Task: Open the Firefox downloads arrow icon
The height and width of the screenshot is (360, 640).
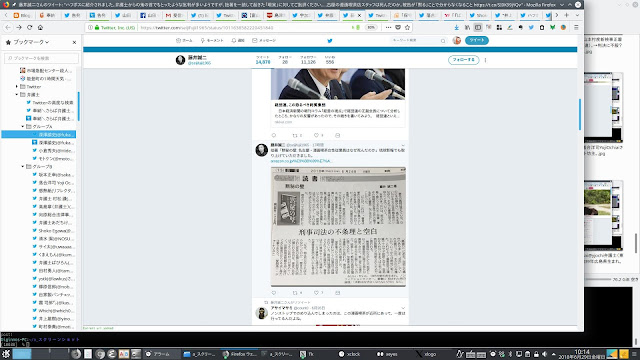Action: click(x=456, y=27)
